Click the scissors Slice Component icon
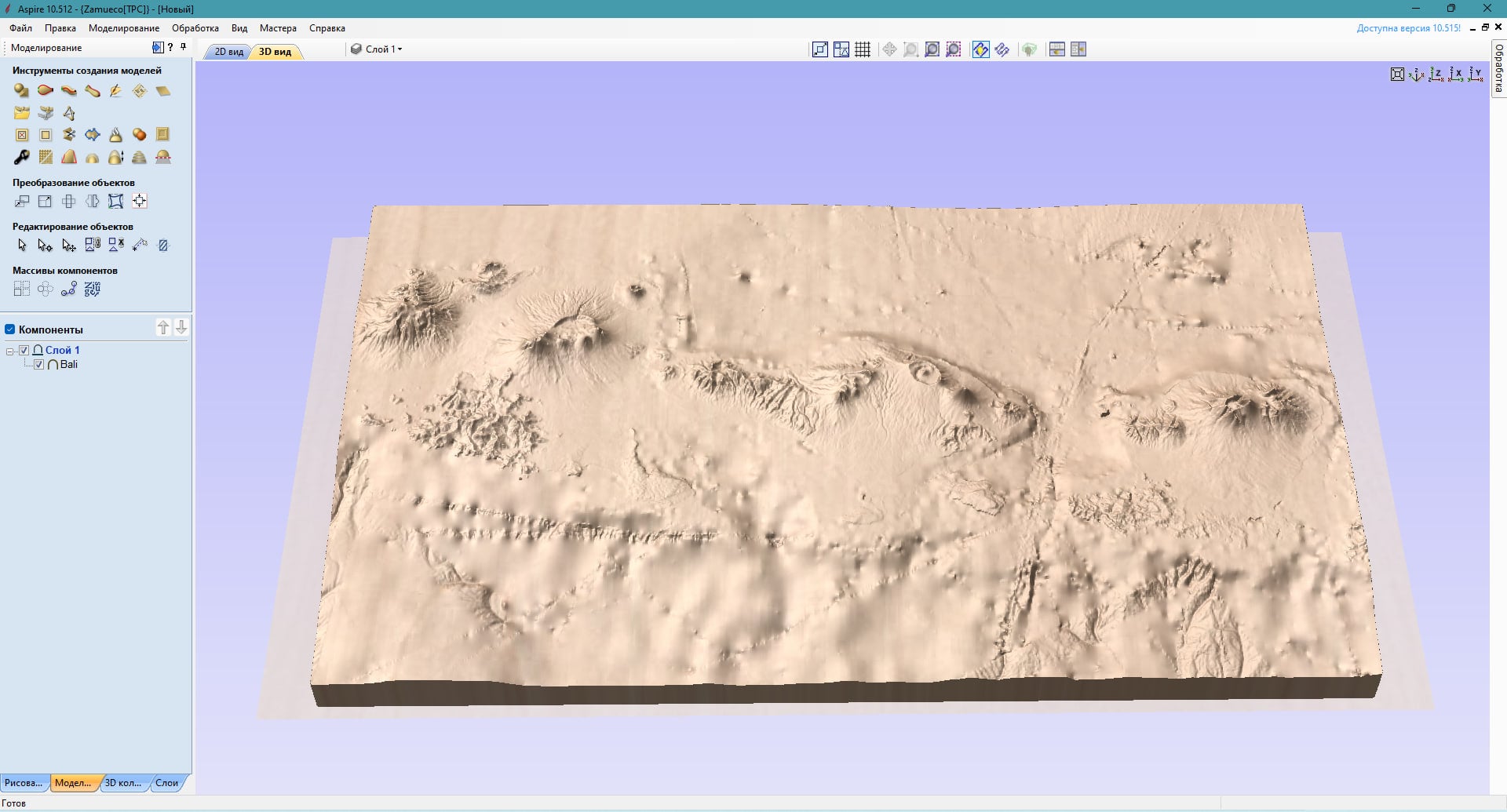The image size is (1507, 812). (x=68, y=135)
